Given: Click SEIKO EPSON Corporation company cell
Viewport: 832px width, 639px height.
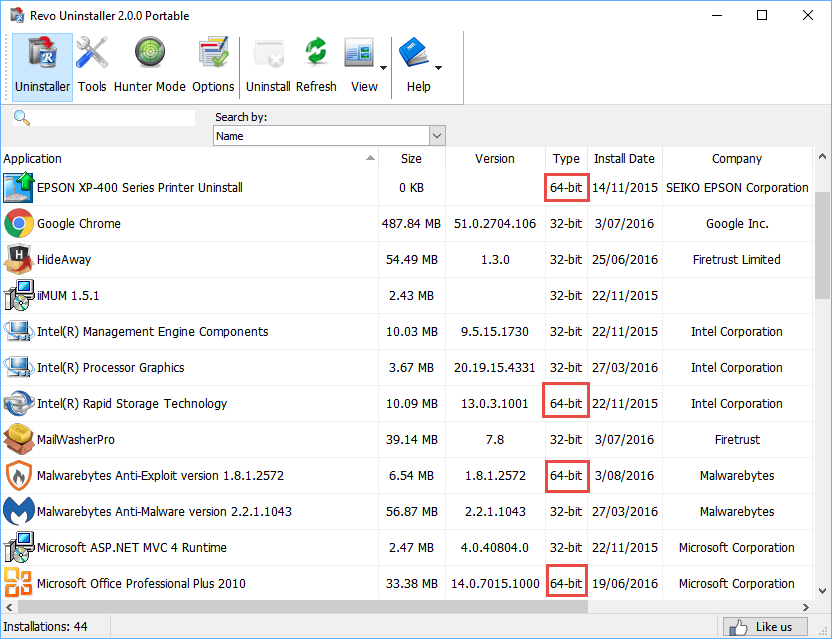Looking at the screenshot, I should click(737, 187).
